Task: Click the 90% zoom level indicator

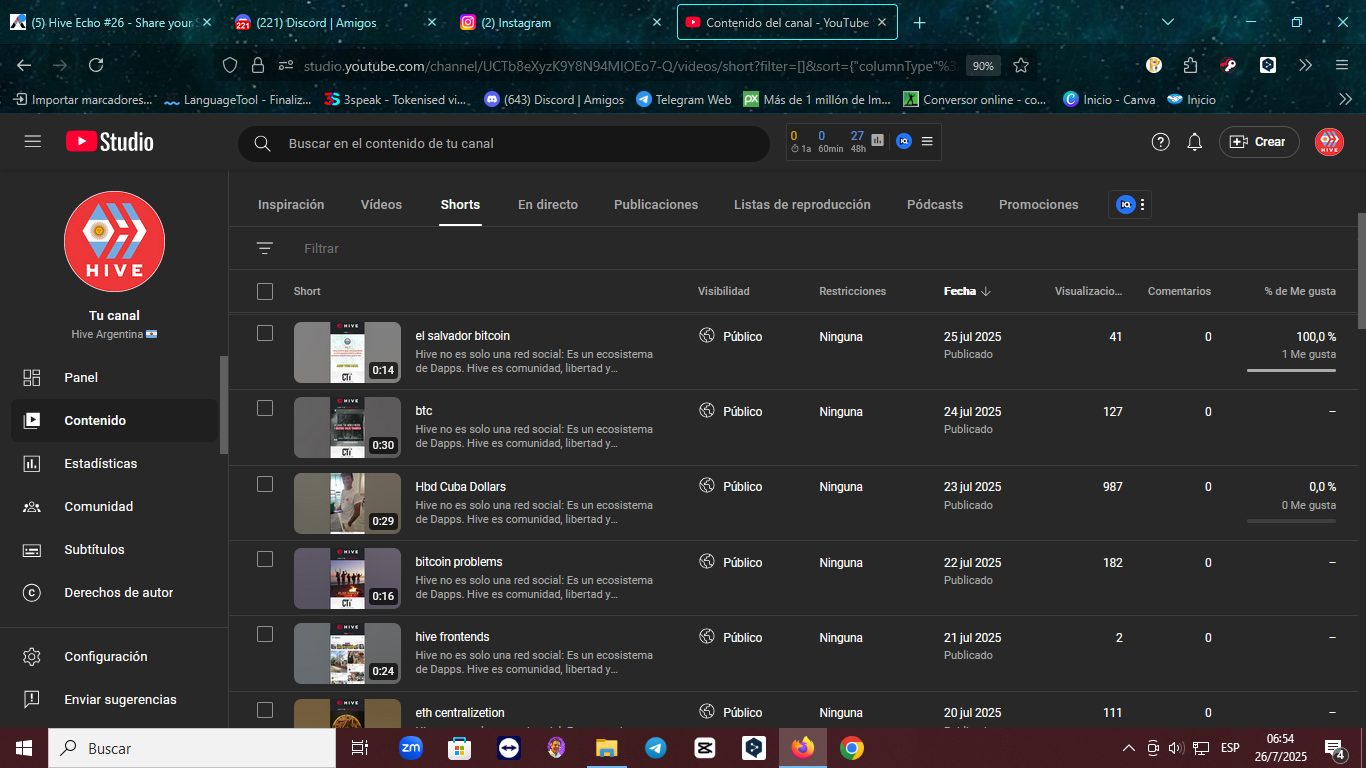Action: 983,65
